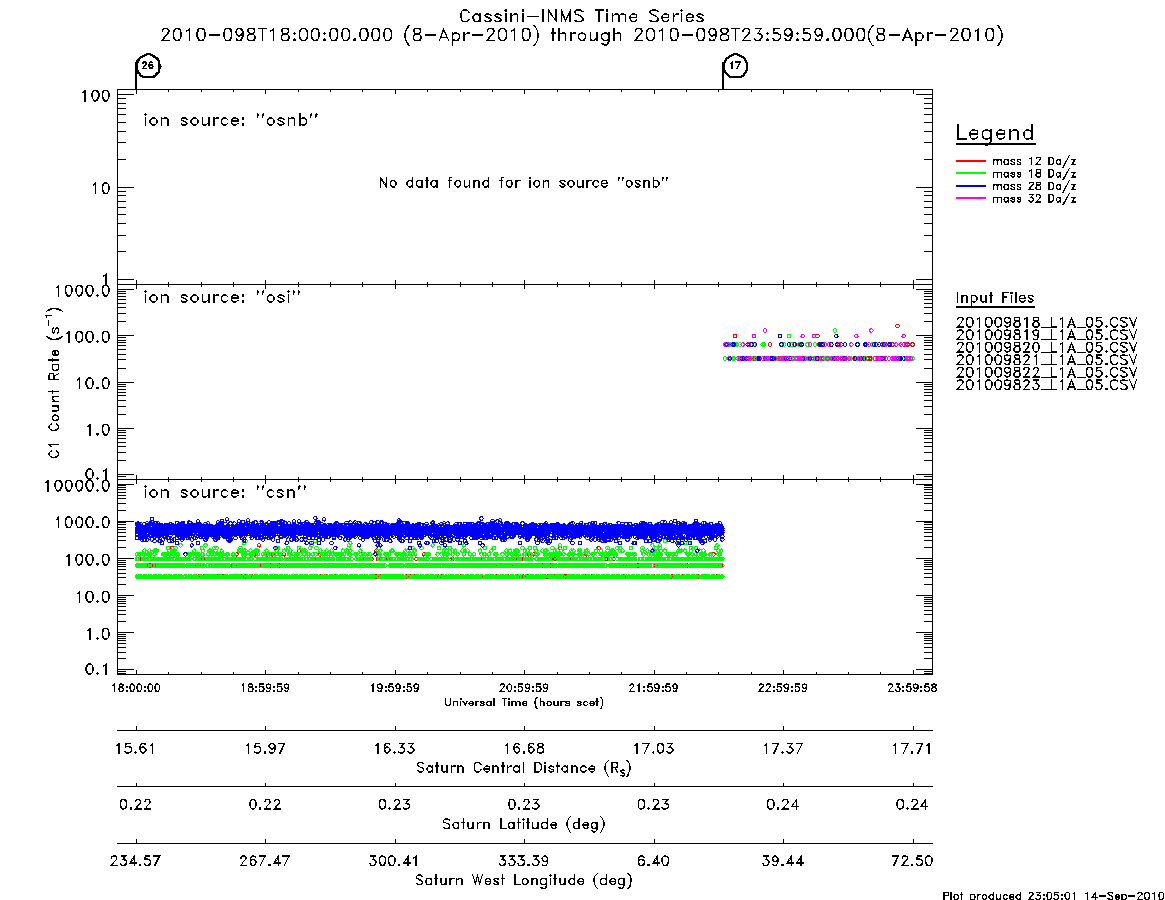Select the blue mass 28 legend line
1165x900 pixels.
point(970,187)
